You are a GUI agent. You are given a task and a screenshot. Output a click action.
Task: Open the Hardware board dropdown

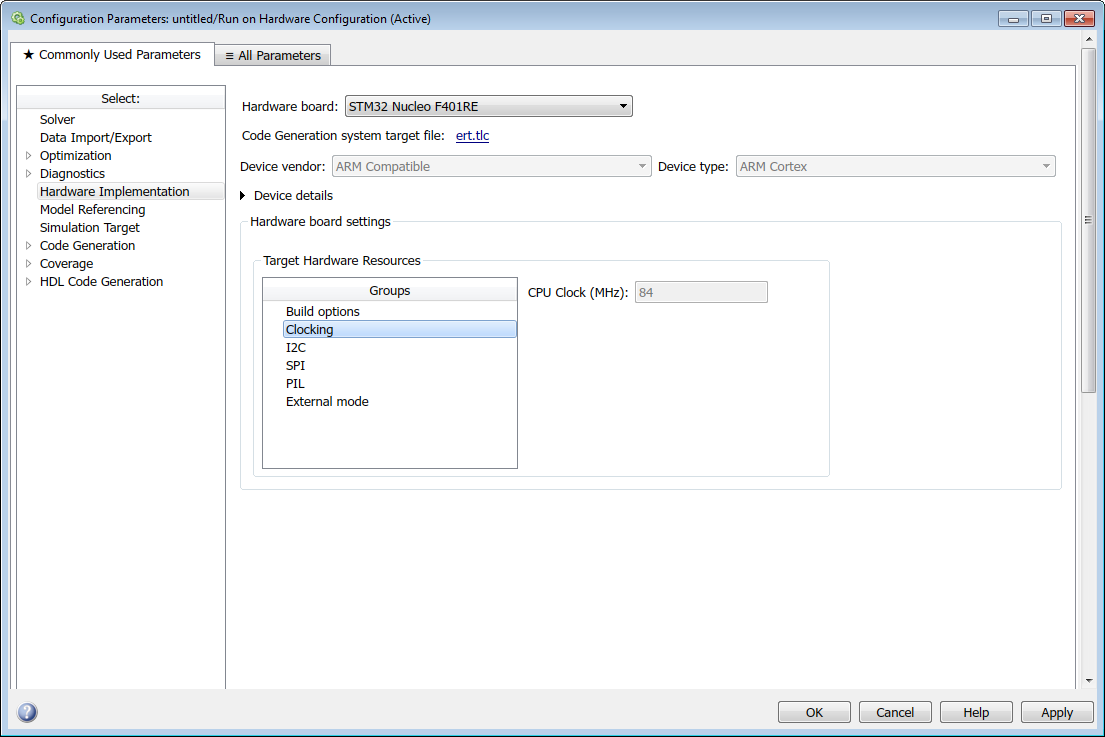(623, 105)
